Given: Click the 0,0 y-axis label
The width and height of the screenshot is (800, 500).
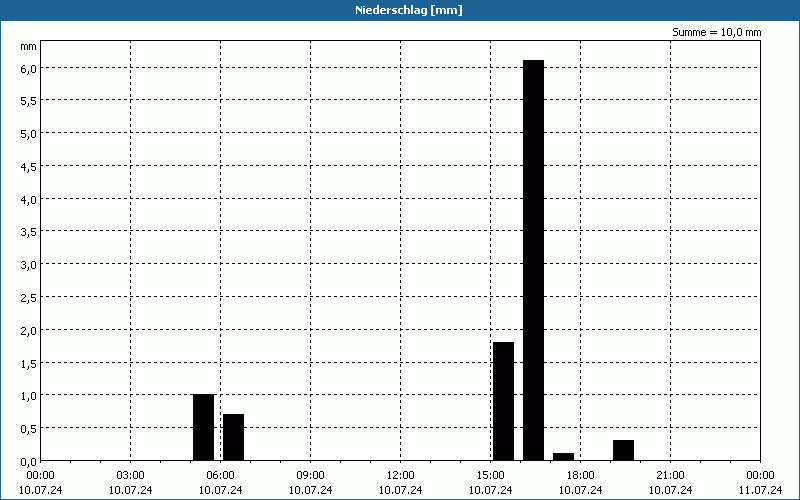Looking at the screenshot, I should tap(29, 461).
